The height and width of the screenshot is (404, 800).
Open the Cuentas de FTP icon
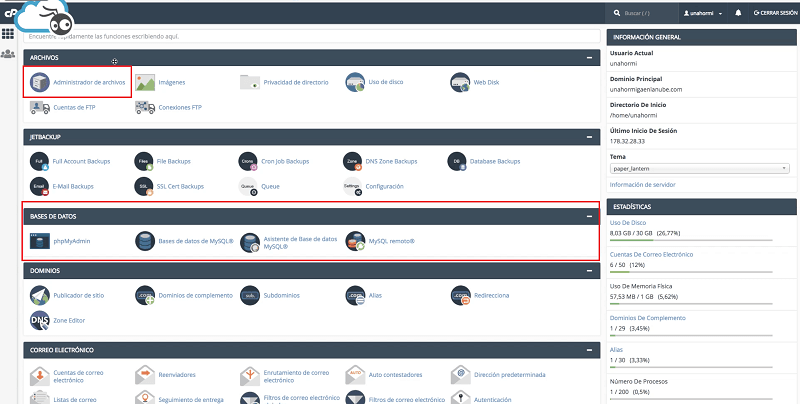click(x=40, y=108)
